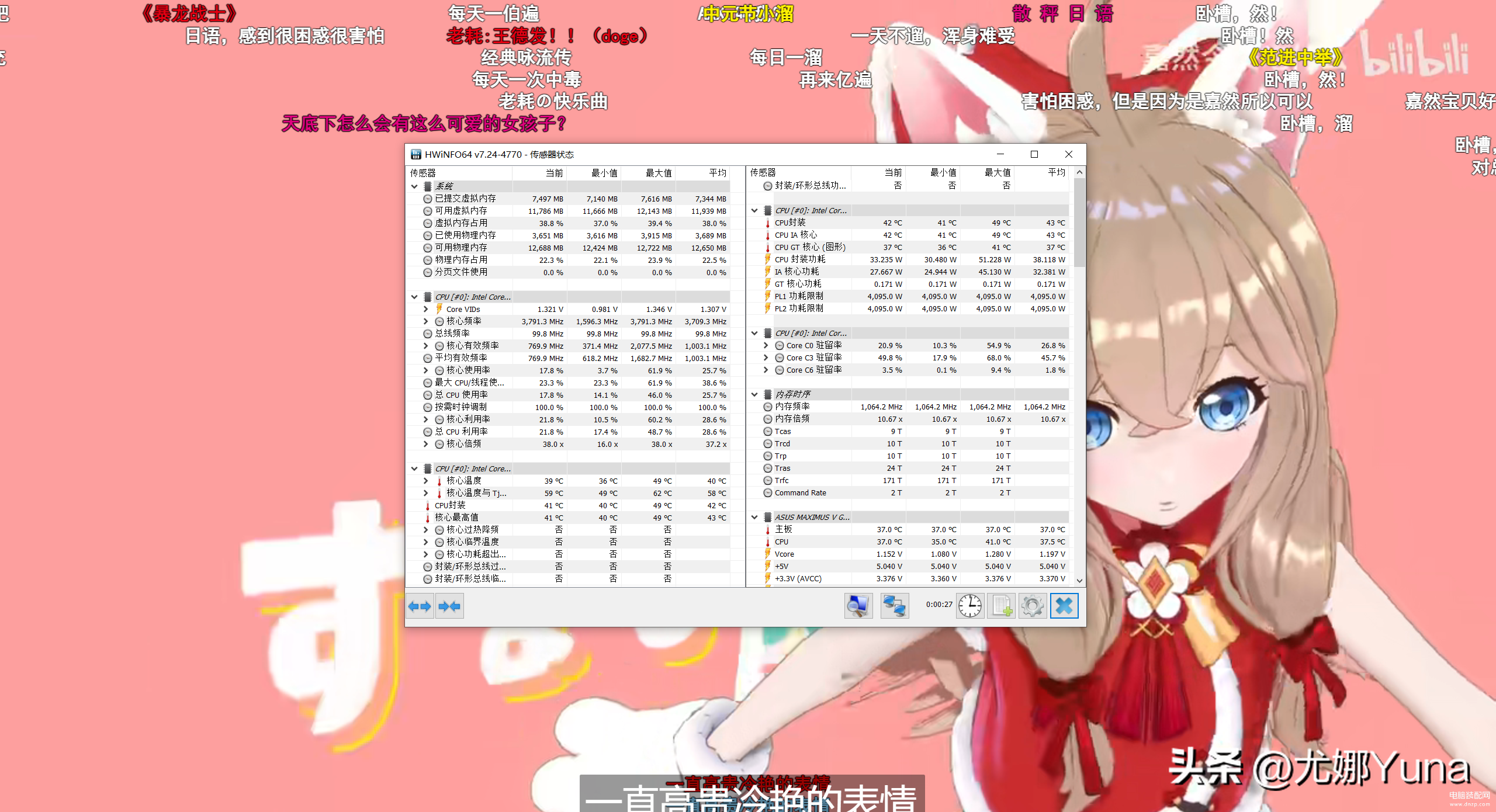Expand the Core VIDs row

[x=426, y=309]
